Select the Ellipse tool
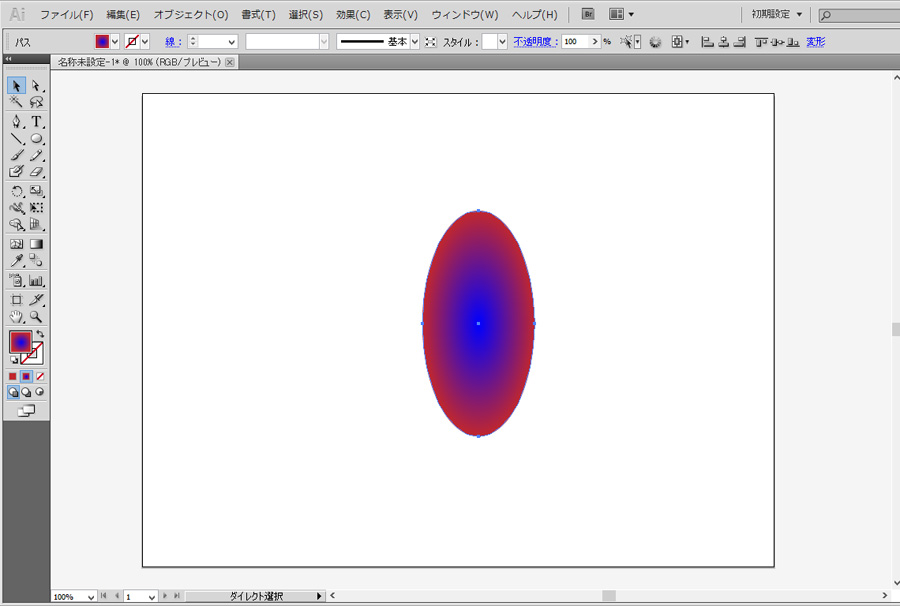Image resolution: width=900 pixels, height=606 pixels. coord(36,138)
